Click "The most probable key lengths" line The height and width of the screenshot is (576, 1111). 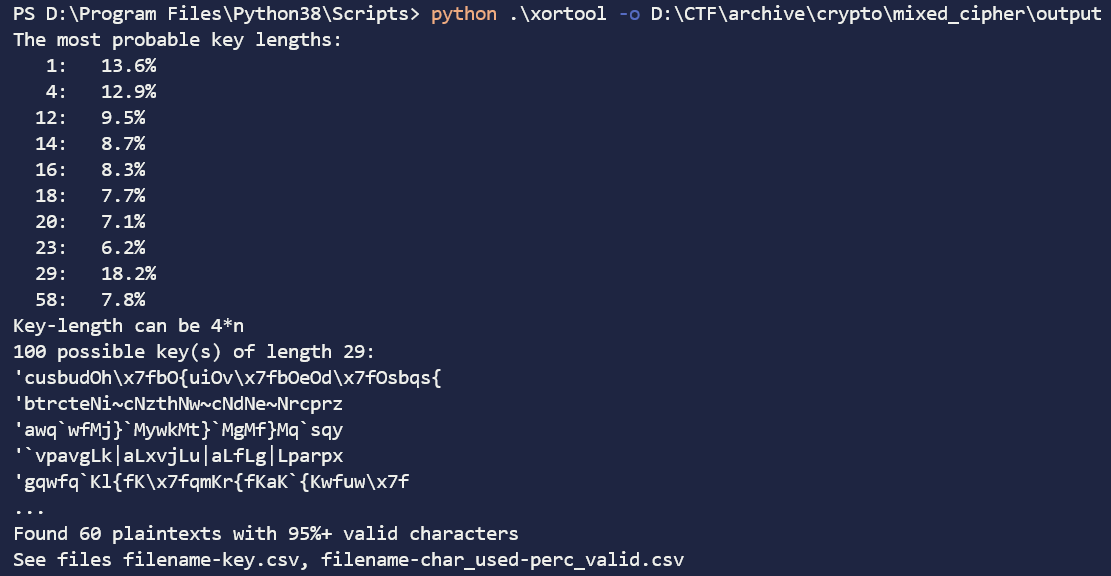point(177,41)
